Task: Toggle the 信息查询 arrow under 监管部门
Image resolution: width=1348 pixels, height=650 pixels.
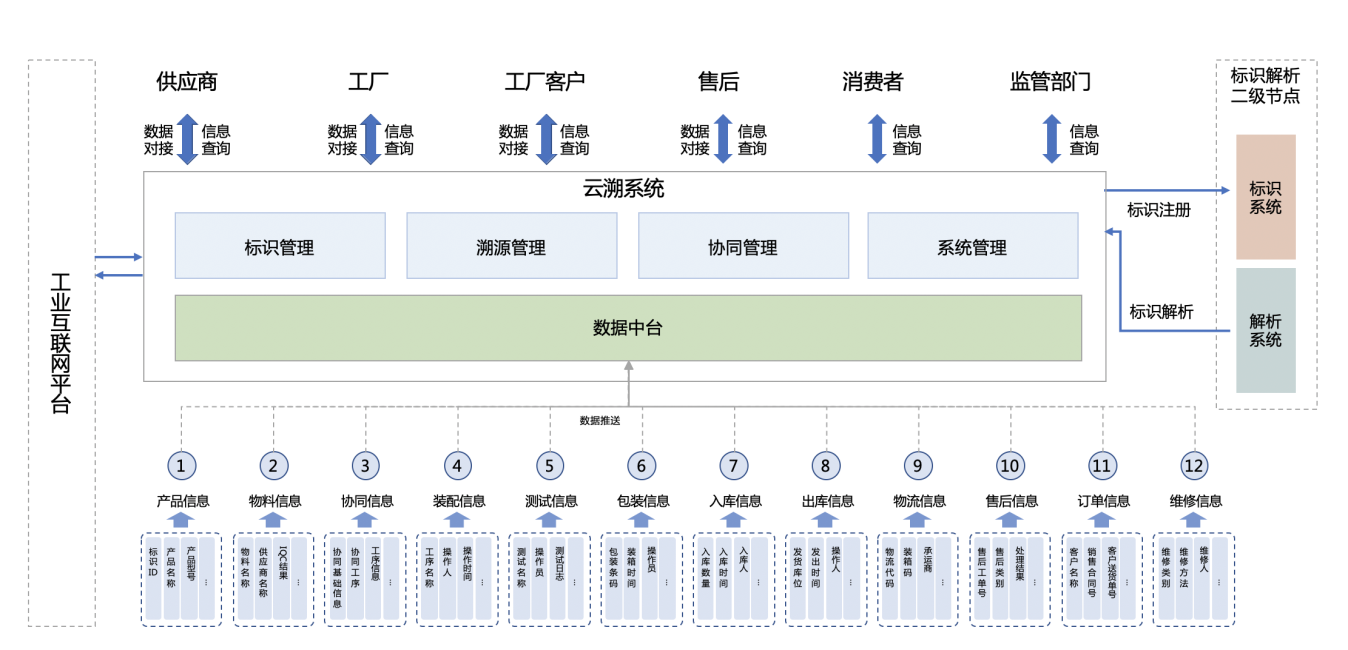Action: pos(1051,138)
